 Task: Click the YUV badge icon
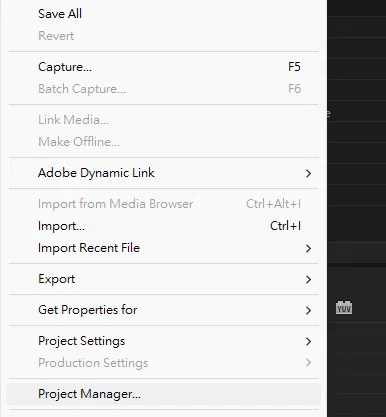tap(344, 308)
